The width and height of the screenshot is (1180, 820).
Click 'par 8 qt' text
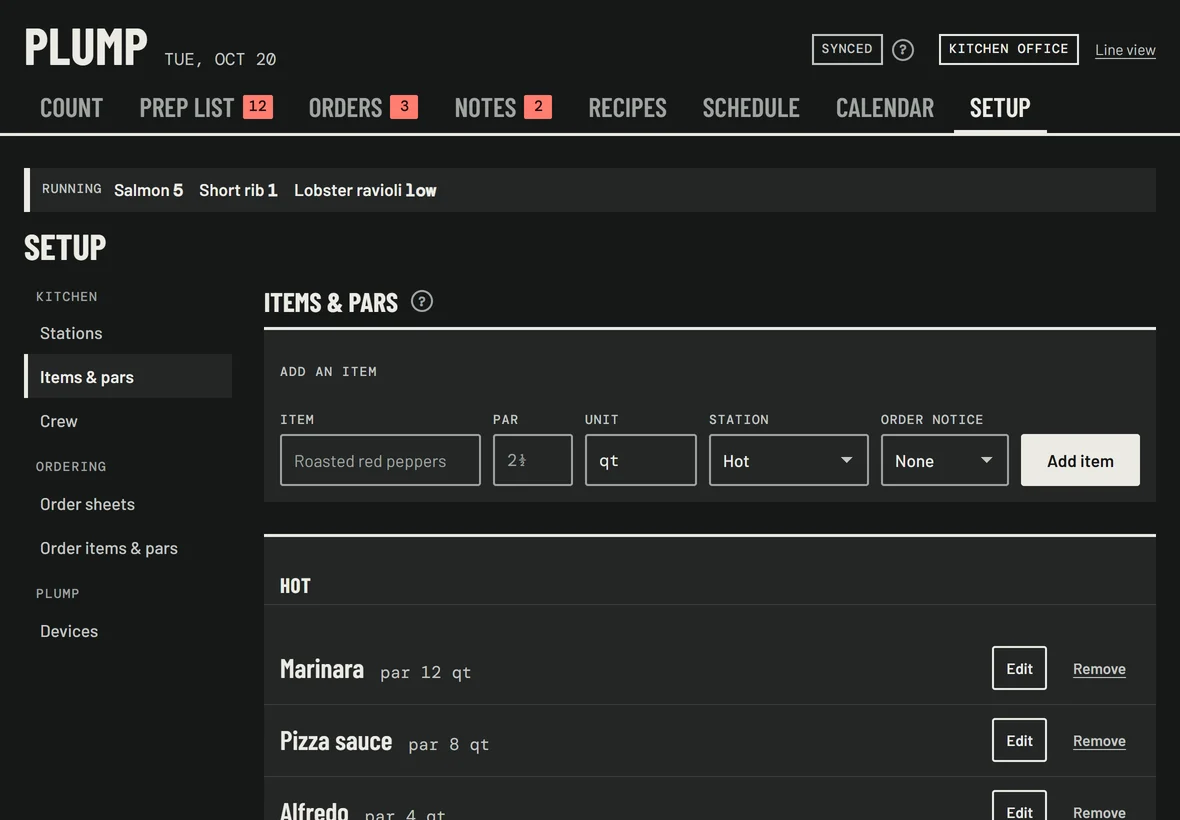pos(449,745)
